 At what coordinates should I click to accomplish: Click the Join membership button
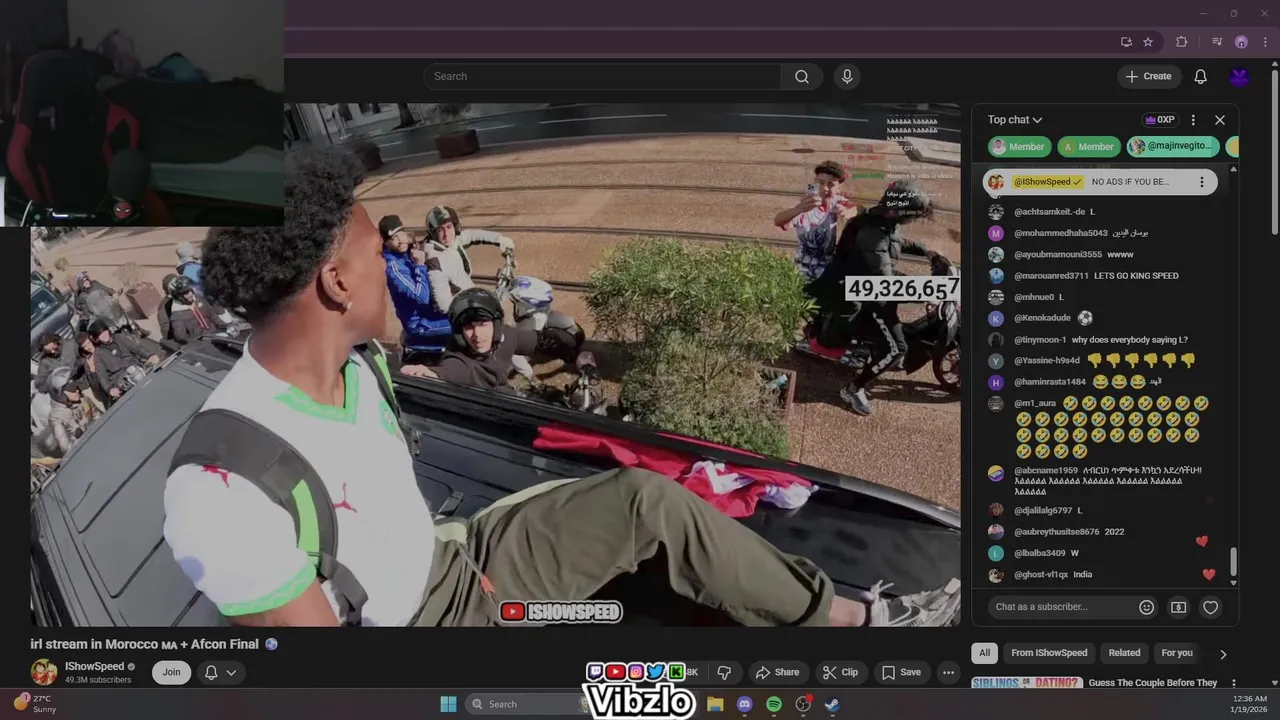click(172, 672)
